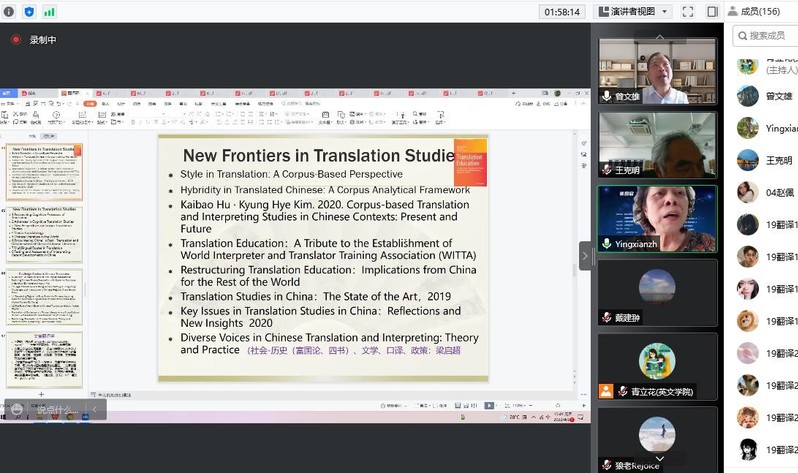The width and height of the screenshot is (798, 473).
Task: Open the notes pane icon below slide
Action: (x=93, y=395)
